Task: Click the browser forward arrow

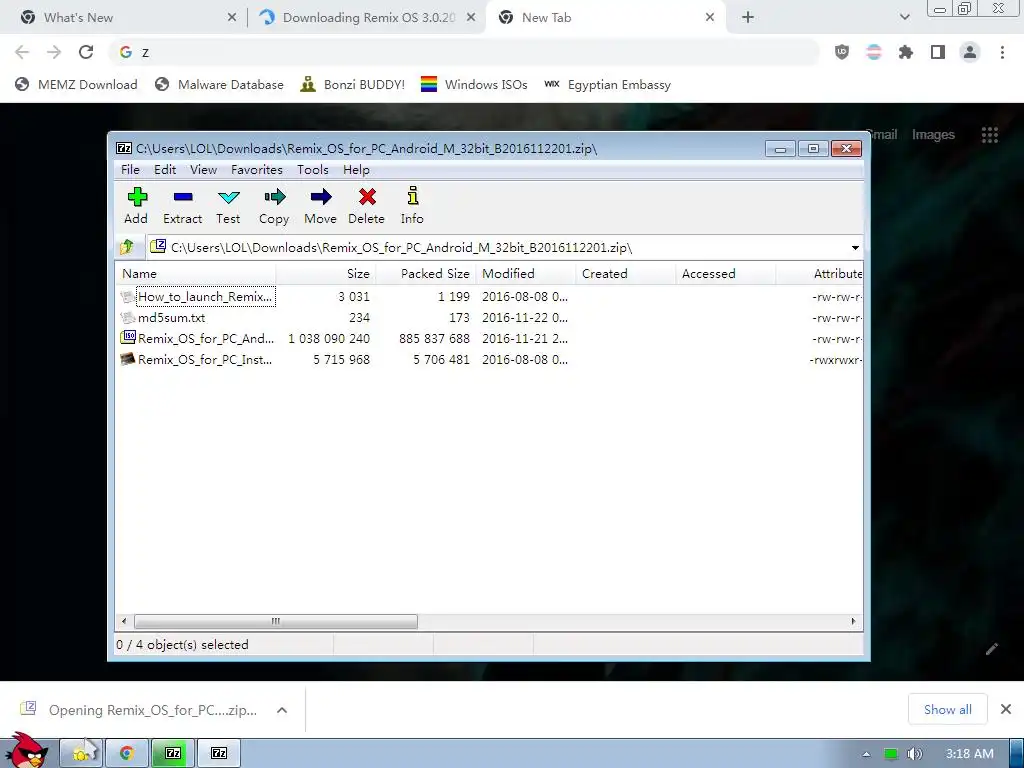Action: coord(54,52)
